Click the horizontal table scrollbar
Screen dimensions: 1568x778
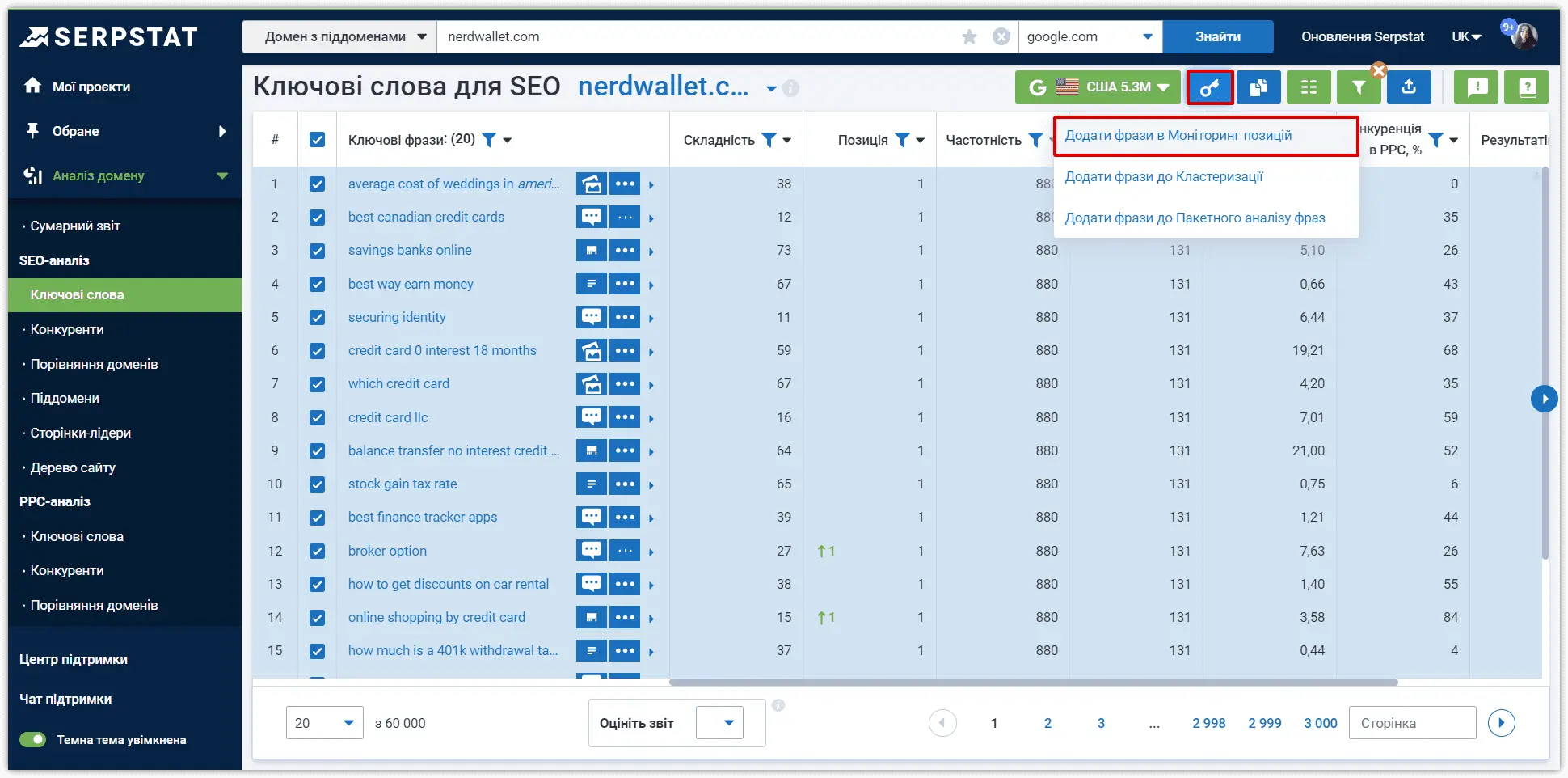tap(1034, 682)
